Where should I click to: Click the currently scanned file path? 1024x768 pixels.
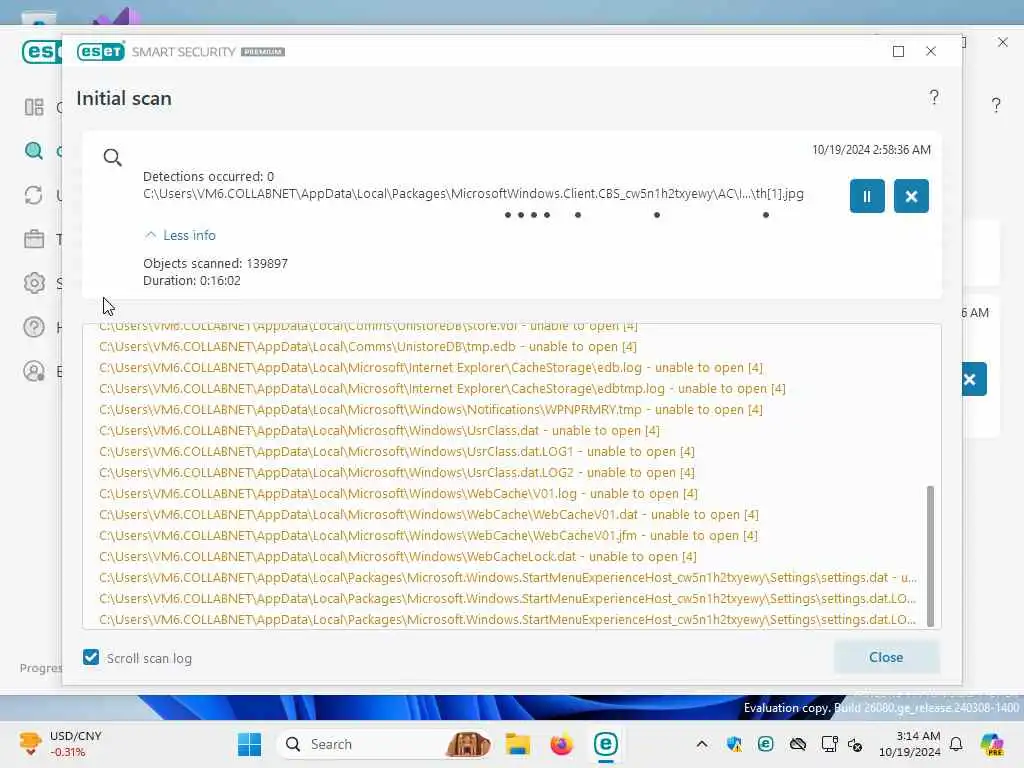coord(473,193)
